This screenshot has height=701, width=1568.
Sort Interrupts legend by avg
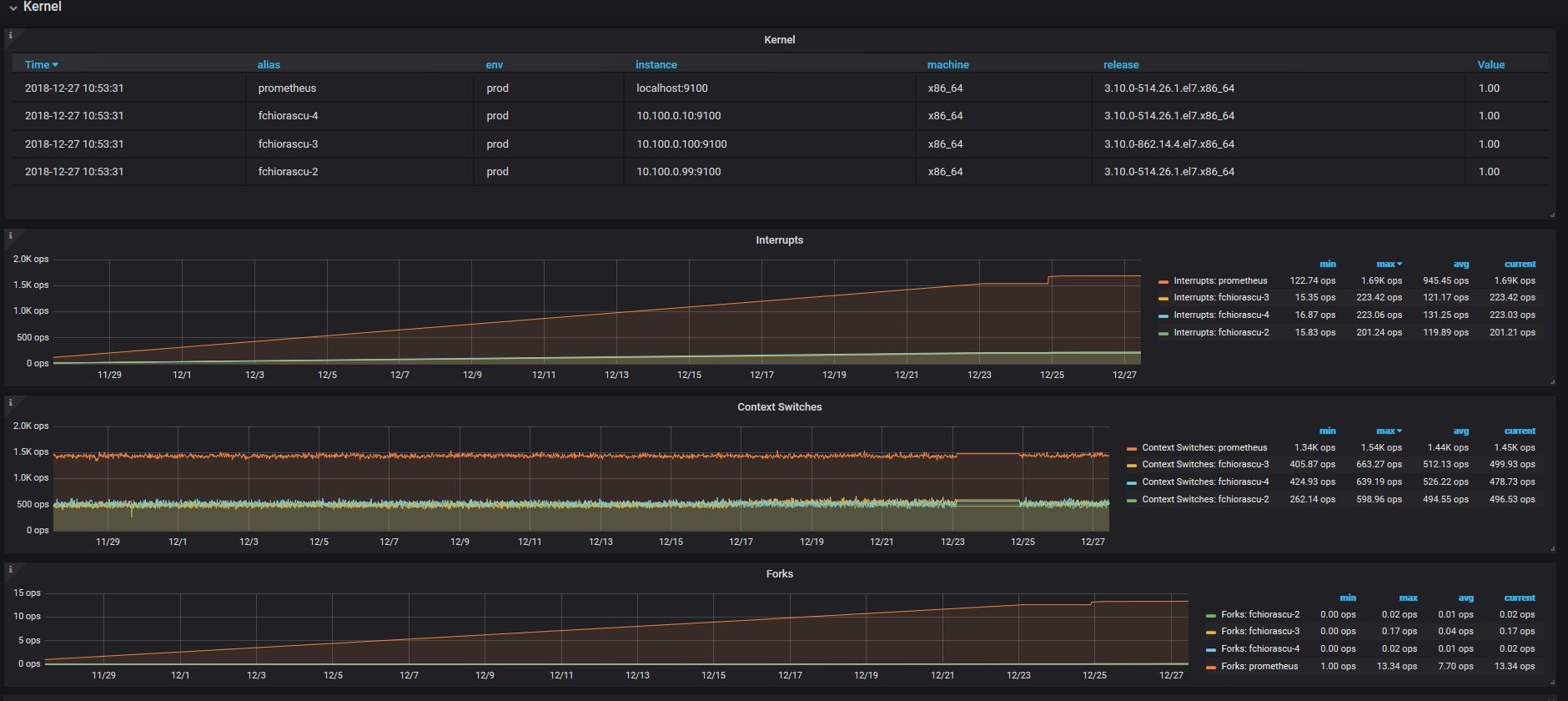click(x=1461, y=264)
